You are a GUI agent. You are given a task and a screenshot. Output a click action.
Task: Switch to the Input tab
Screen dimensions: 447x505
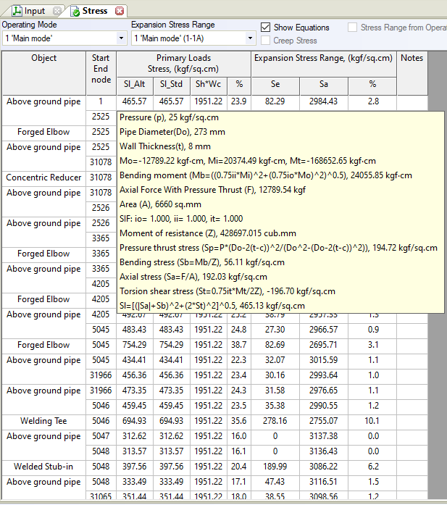pos(34,11)
